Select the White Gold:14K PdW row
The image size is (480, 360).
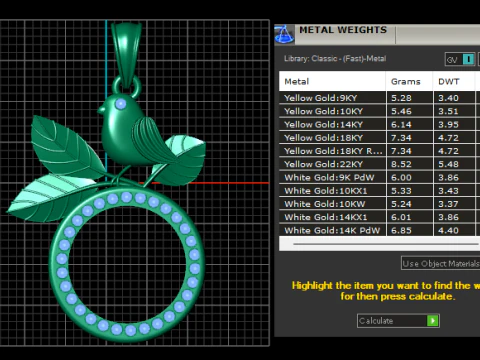[379, 230]
